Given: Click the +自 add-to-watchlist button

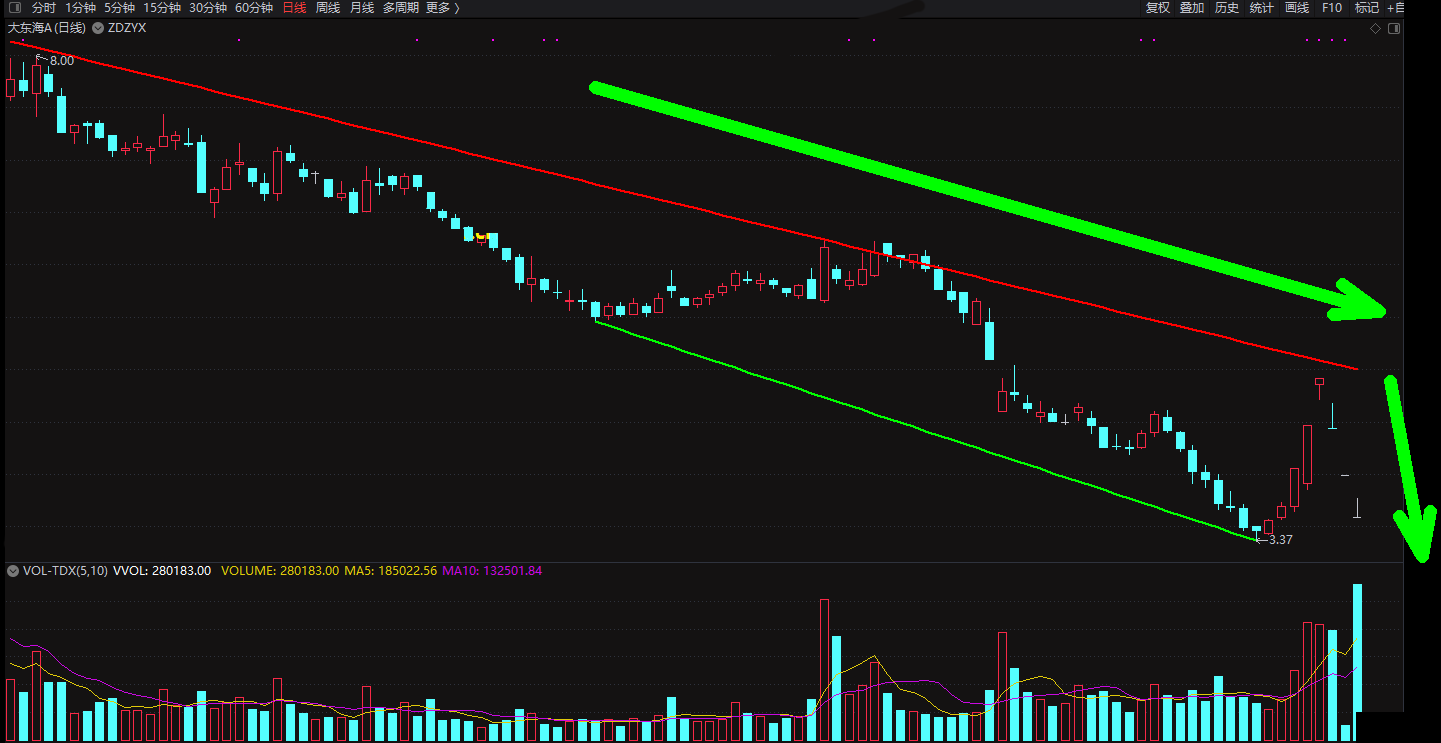Looking at the screenshot, I should coord(1396,8).
